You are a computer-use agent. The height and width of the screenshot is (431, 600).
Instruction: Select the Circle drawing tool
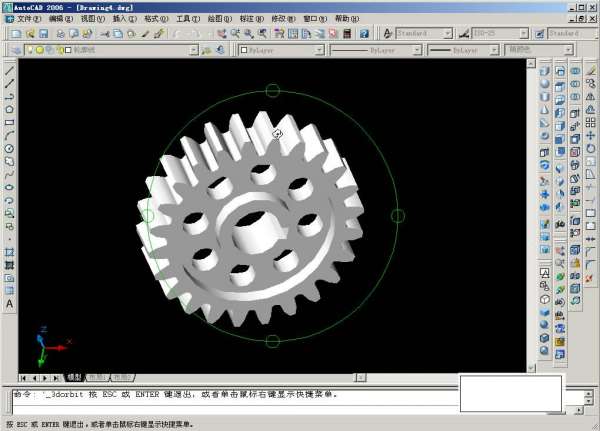tap(9, 149)
